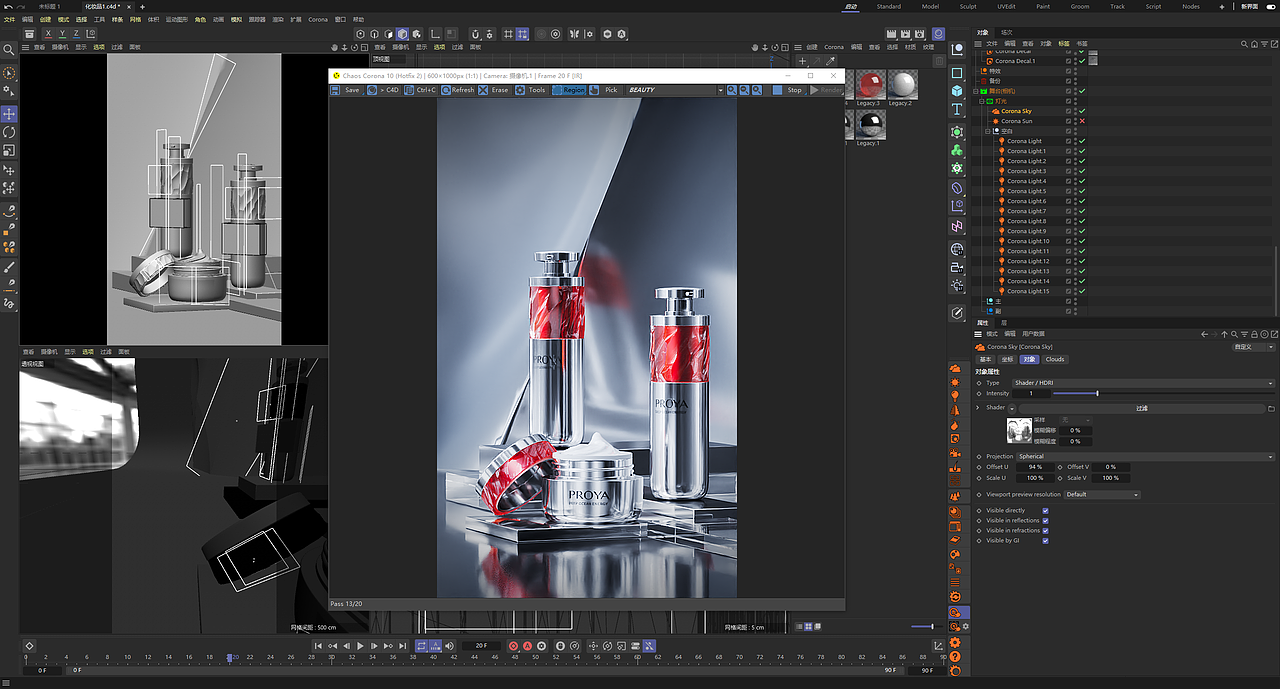This screenshot has width=1280, height=689.
Task: Click the null object icon in right palette
Action: tap(957, 49)
